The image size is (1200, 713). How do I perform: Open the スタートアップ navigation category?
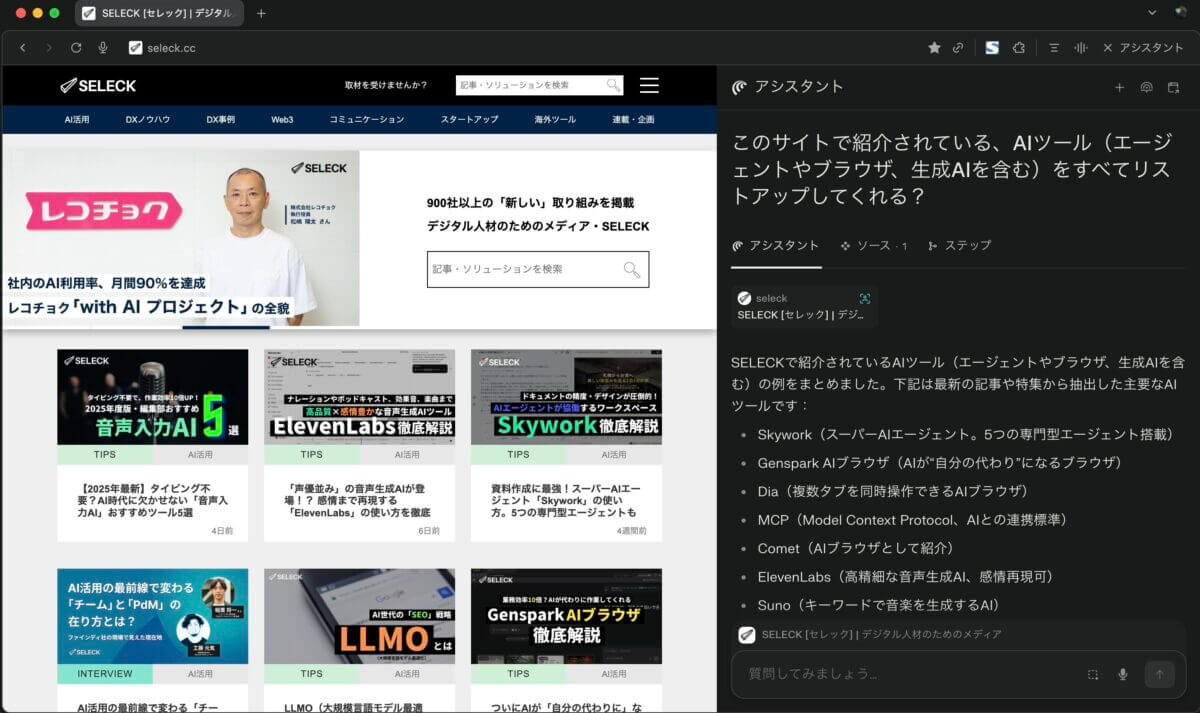(x=469, y=119)
